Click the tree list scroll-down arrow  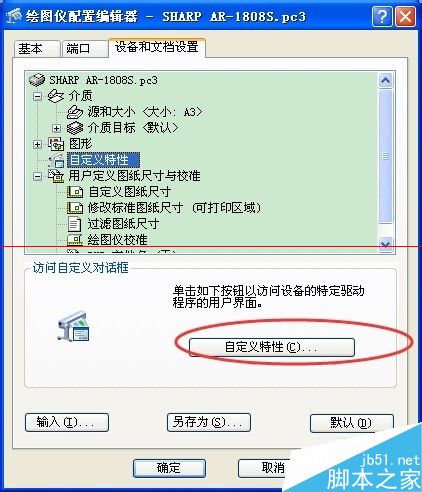(x=386, y=245)
